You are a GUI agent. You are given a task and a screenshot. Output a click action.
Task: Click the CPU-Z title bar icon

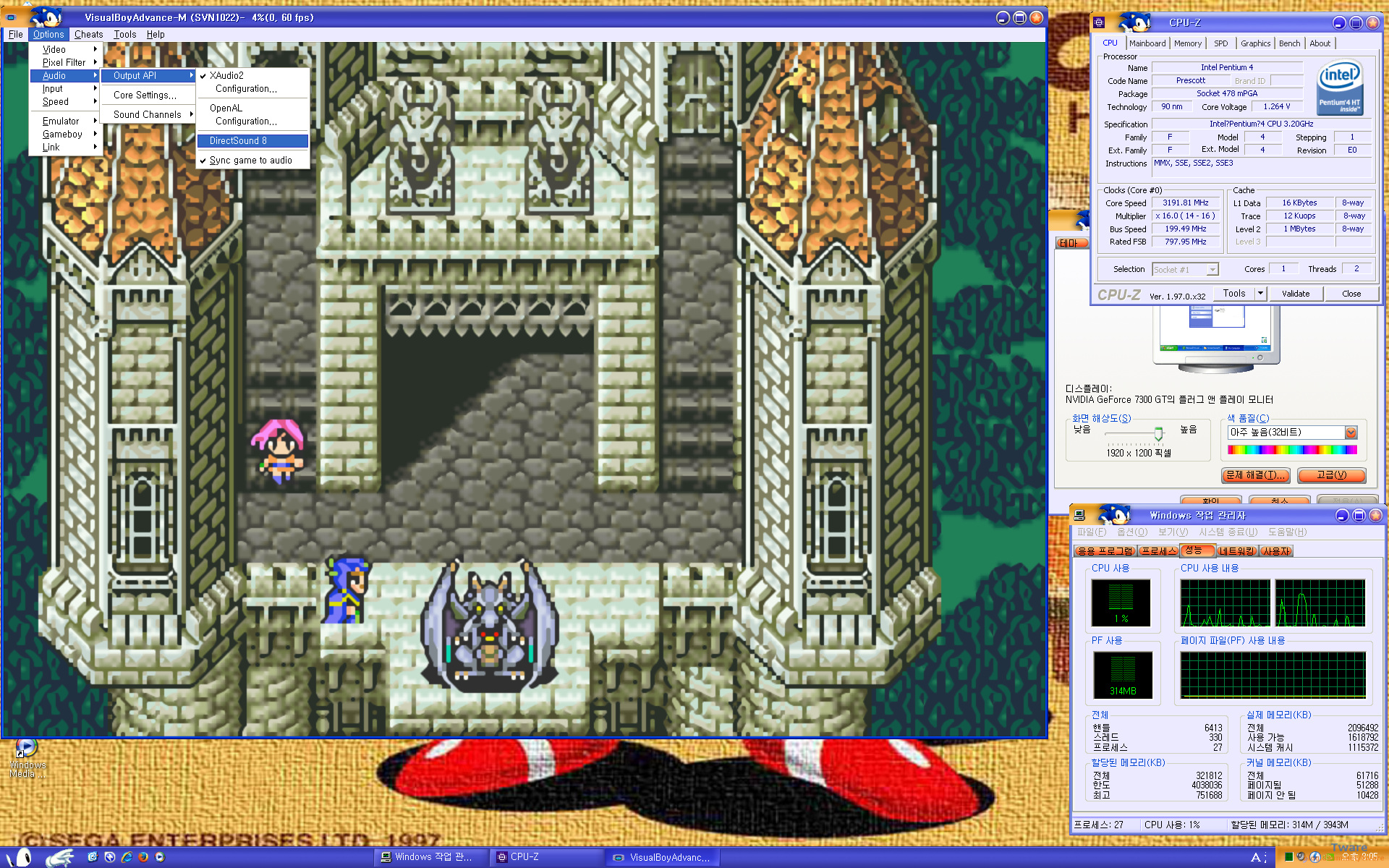[1099, 22]
